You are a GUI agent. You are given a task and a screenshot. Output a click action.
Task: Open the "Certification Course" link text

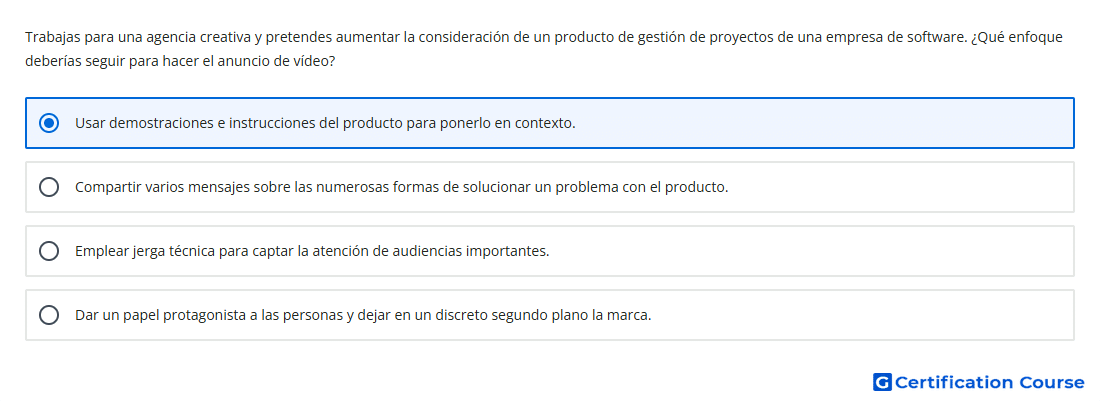click(989, 382)
